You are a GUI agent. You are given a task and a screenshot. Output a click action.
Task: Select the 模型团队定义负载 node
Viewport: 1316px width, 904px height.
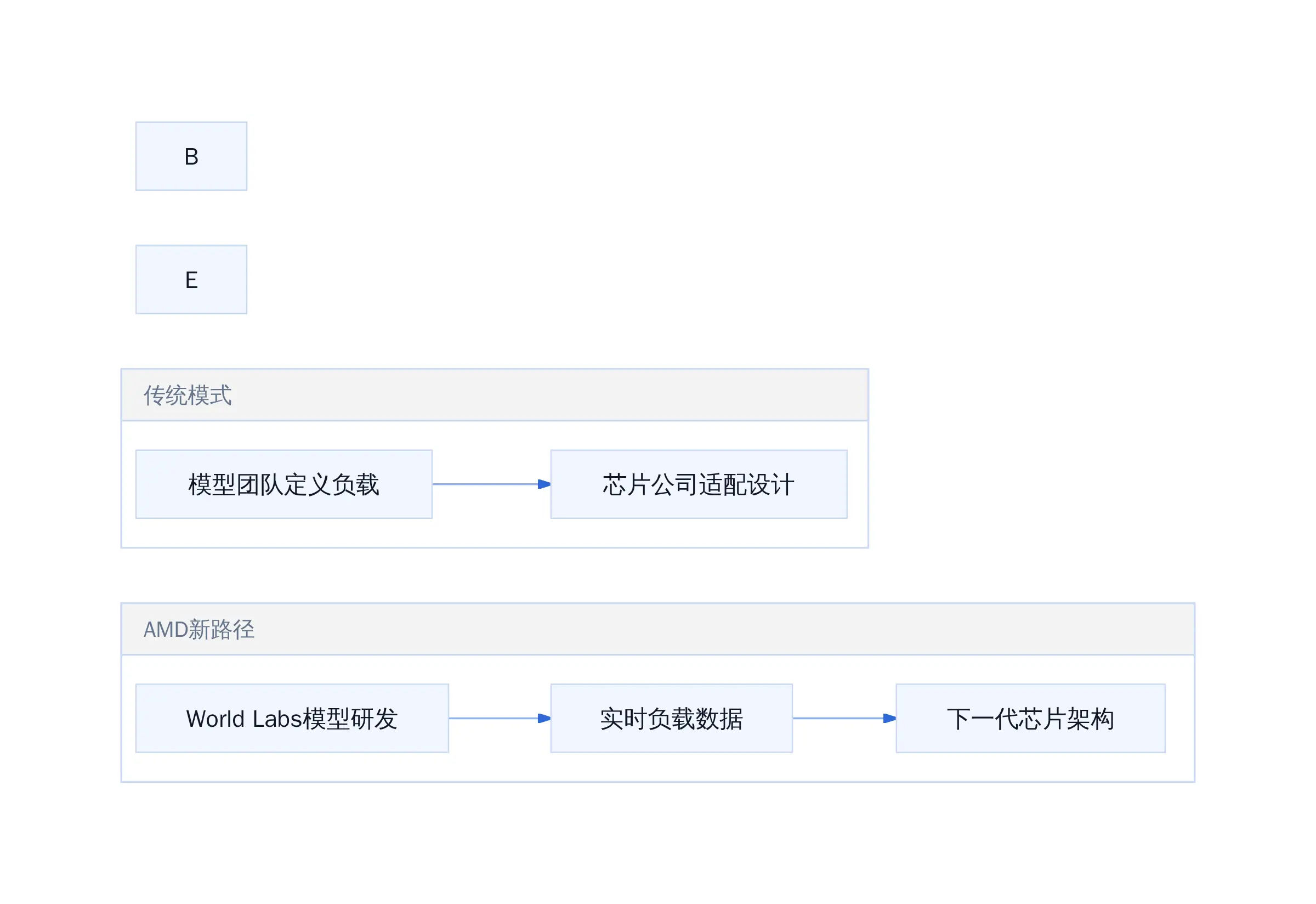pos(284,485)
